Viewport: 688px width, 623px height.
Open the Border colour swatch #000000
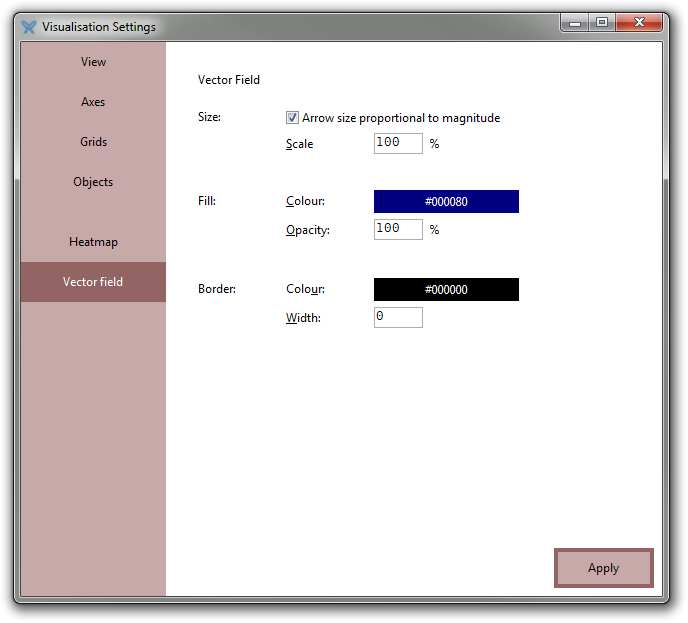pos(446,290)
